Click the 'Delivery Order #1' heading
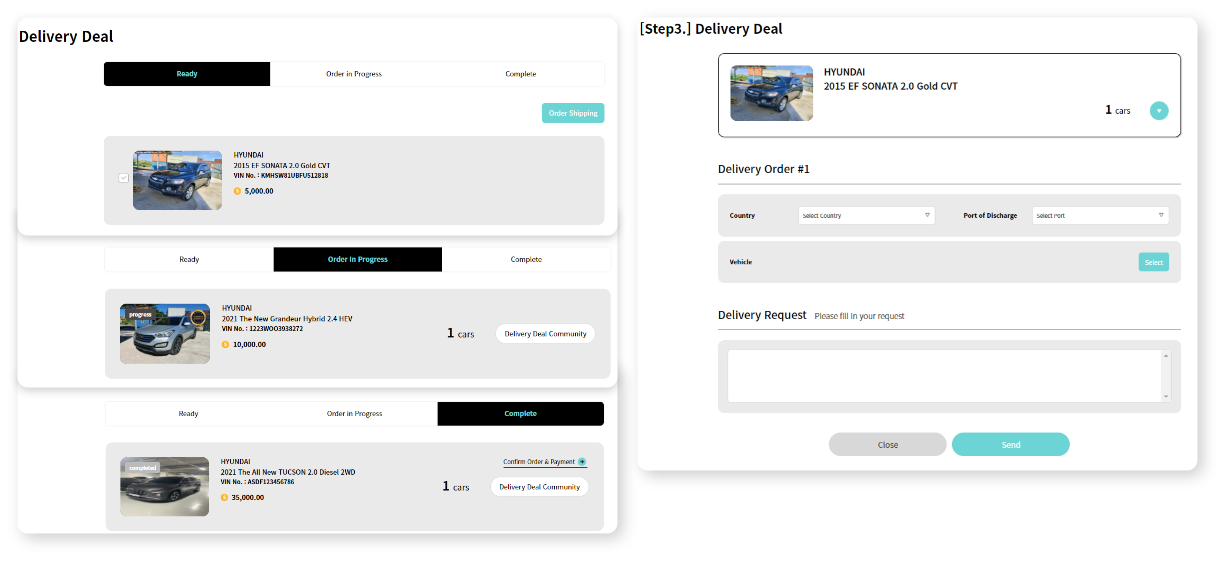Viewport: 1225px width, 561px height. point(764,169)
